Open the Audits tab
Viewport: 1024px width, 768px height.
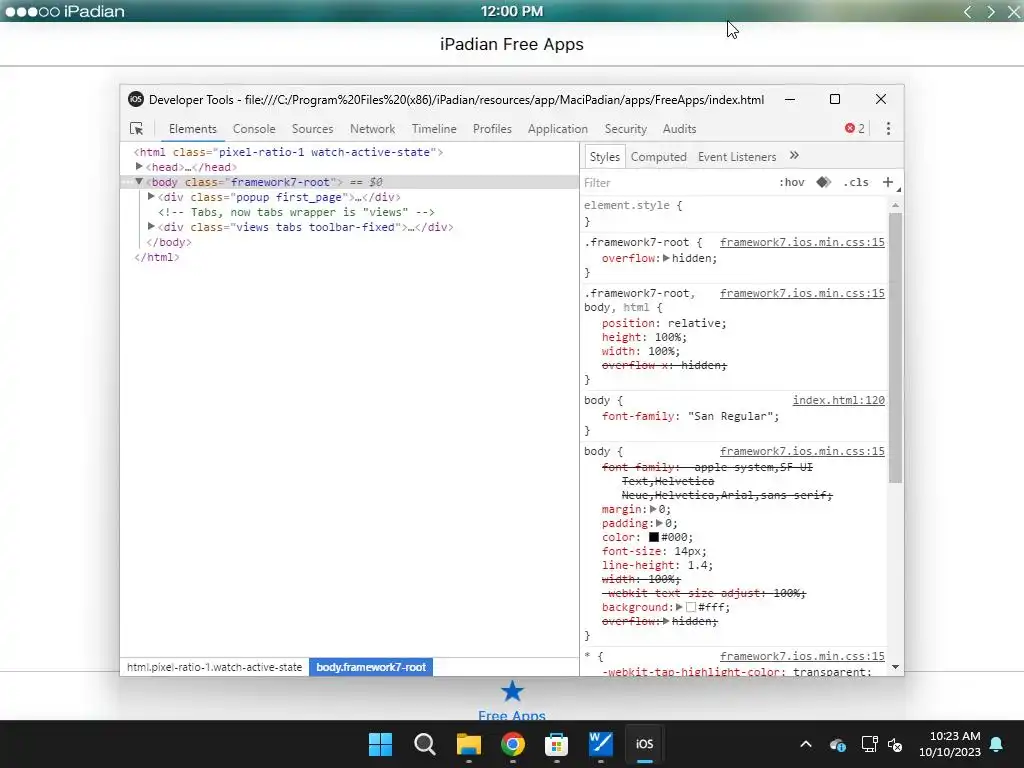click(x=679, y=129)
